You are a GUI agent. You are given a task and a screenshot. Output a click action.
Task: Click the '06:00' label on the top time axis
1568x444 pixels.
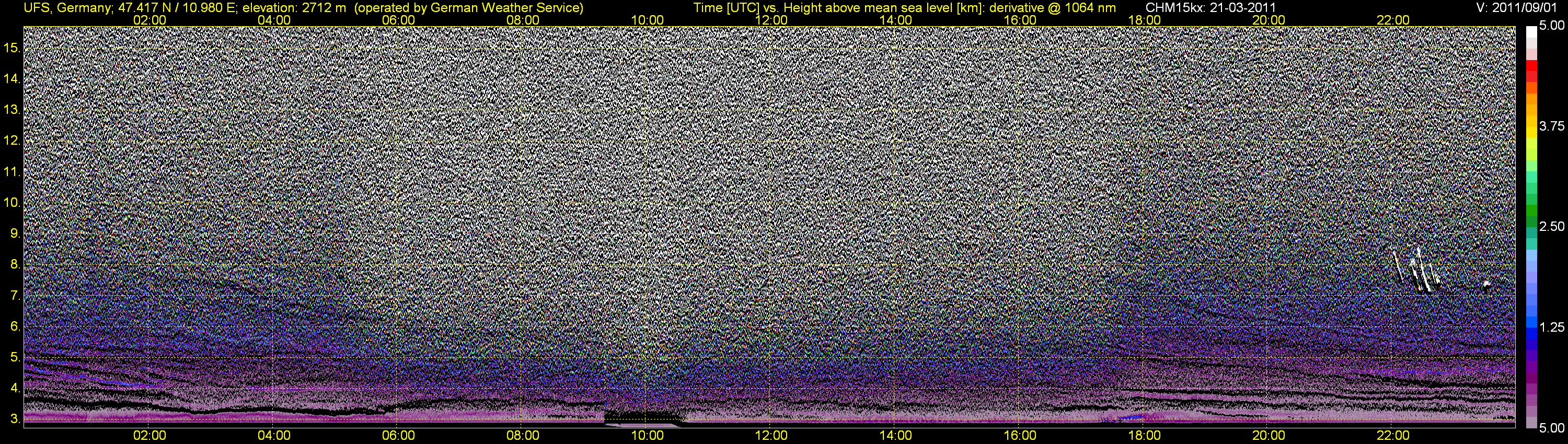[398, 20]
